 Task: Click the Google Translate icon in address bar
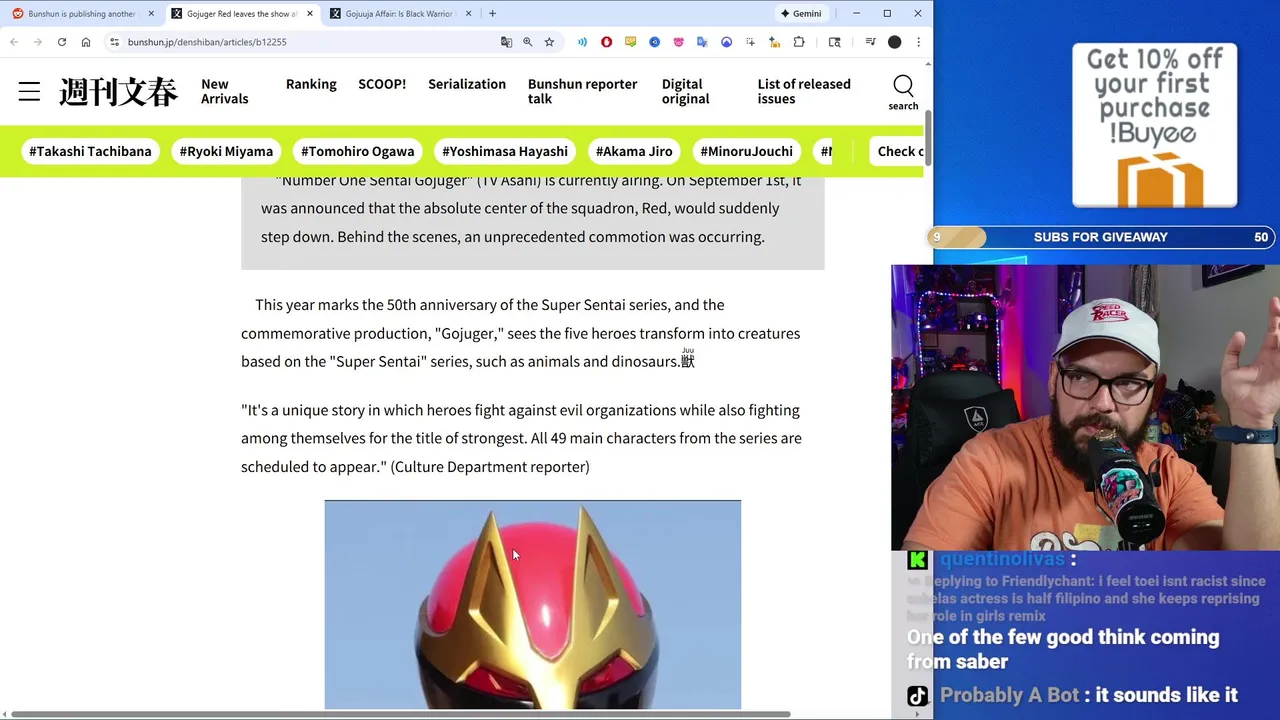pos(506,42)
